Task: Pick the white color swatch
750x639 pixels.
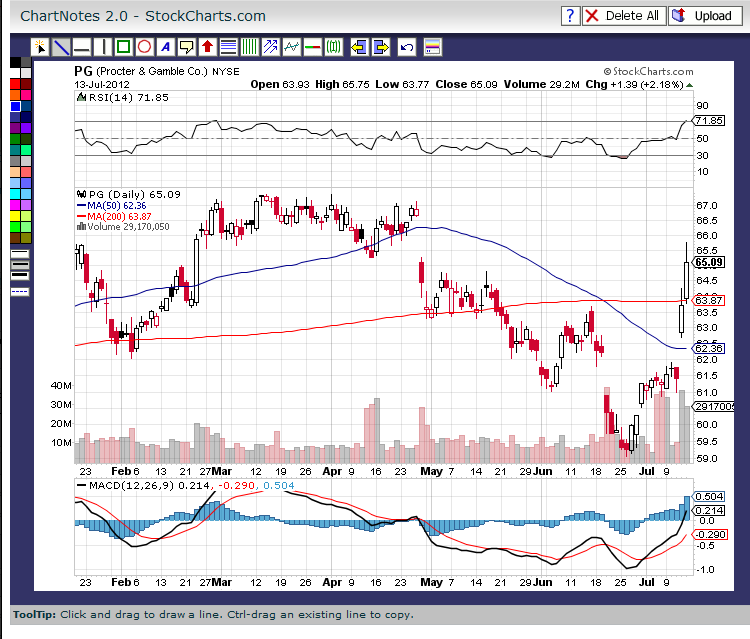Action: tap(15, 73)
